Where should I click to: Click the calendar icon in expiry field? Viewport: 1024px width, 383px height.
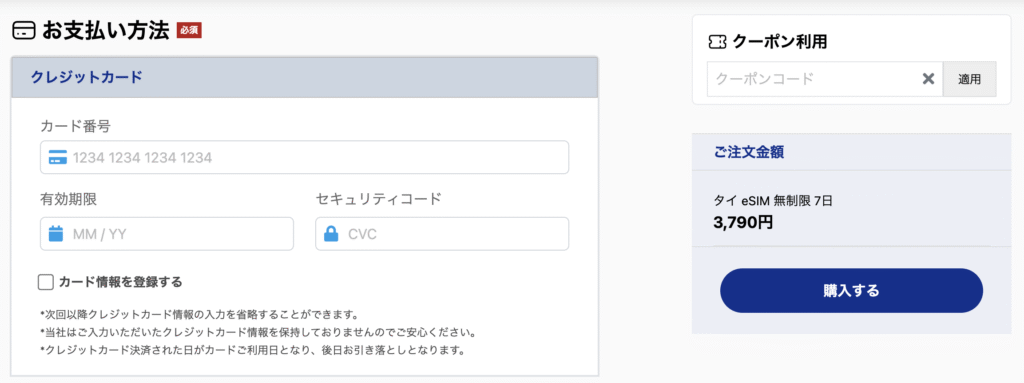[56, 234]
